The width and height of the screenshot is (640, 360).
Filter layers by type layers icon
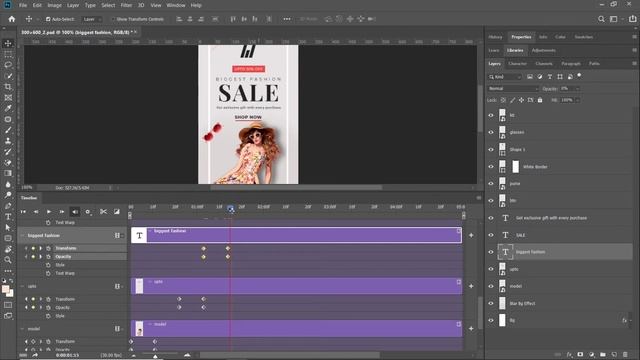tap(550, 77)
